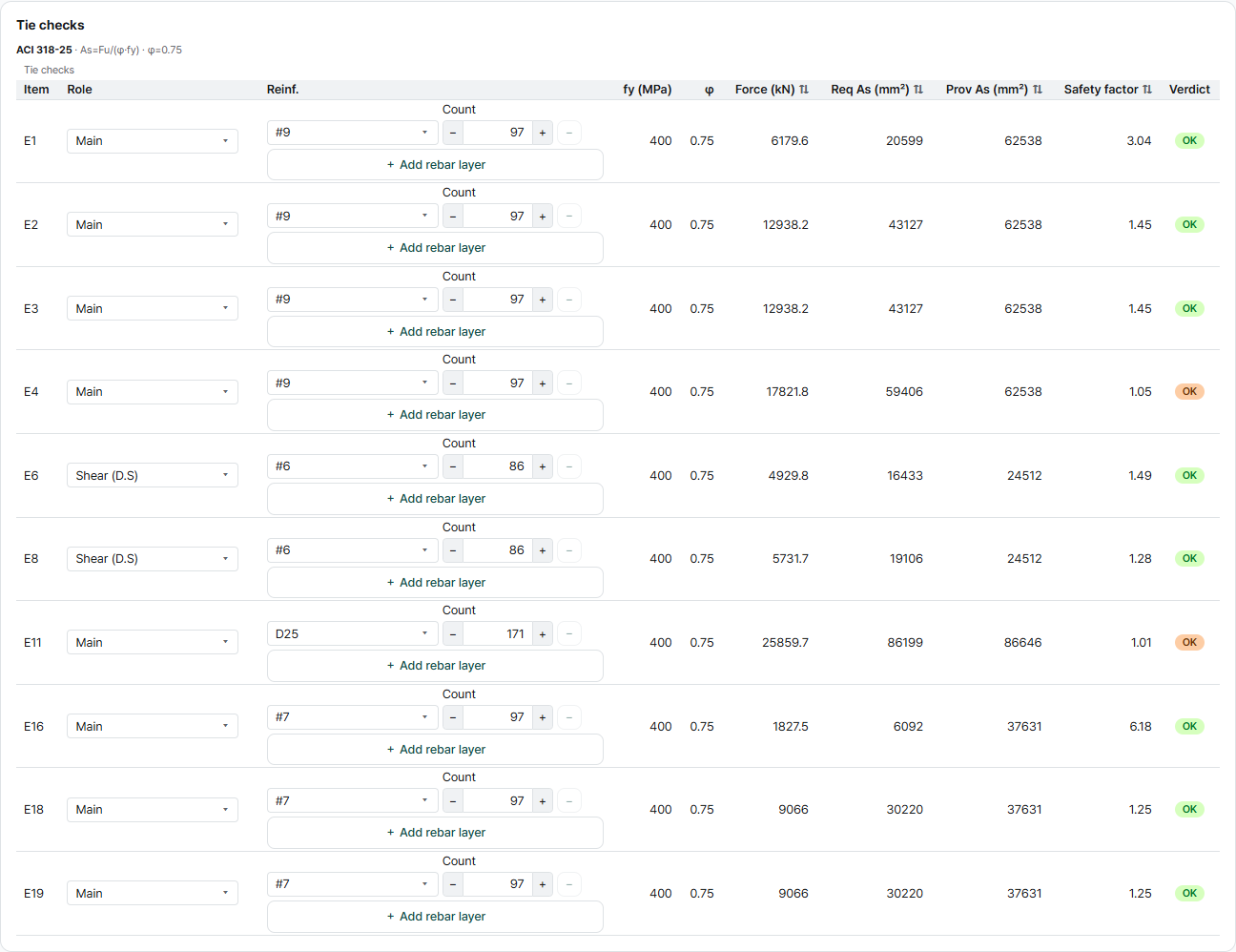
Task: Add rebar layer to row E19
Action: click(x=435, y=917)
